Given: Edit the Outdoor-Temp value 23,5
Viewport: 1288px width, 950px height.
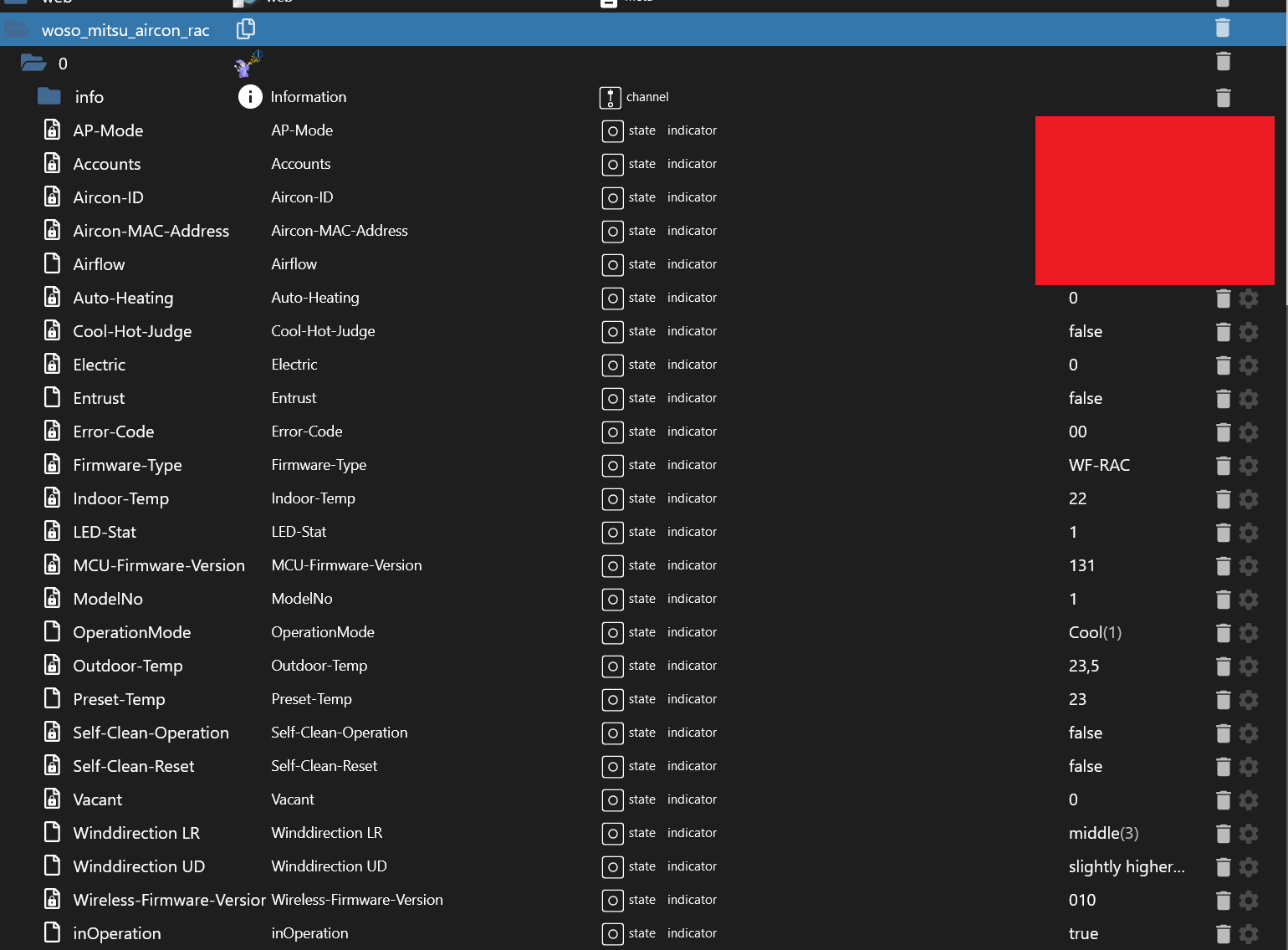Looking at the screenshot, I should click(1083, 667).
